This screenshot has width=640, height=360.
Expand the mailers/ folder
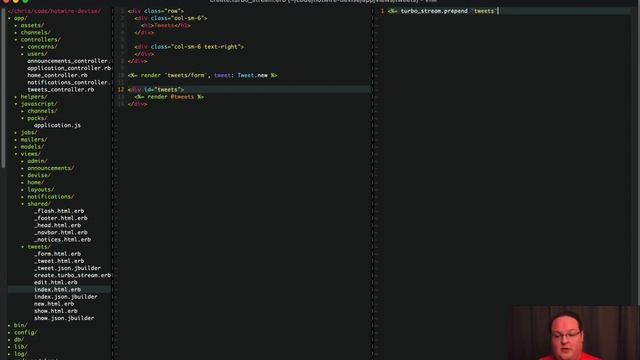pyautogui.click(x=33, y=140)
